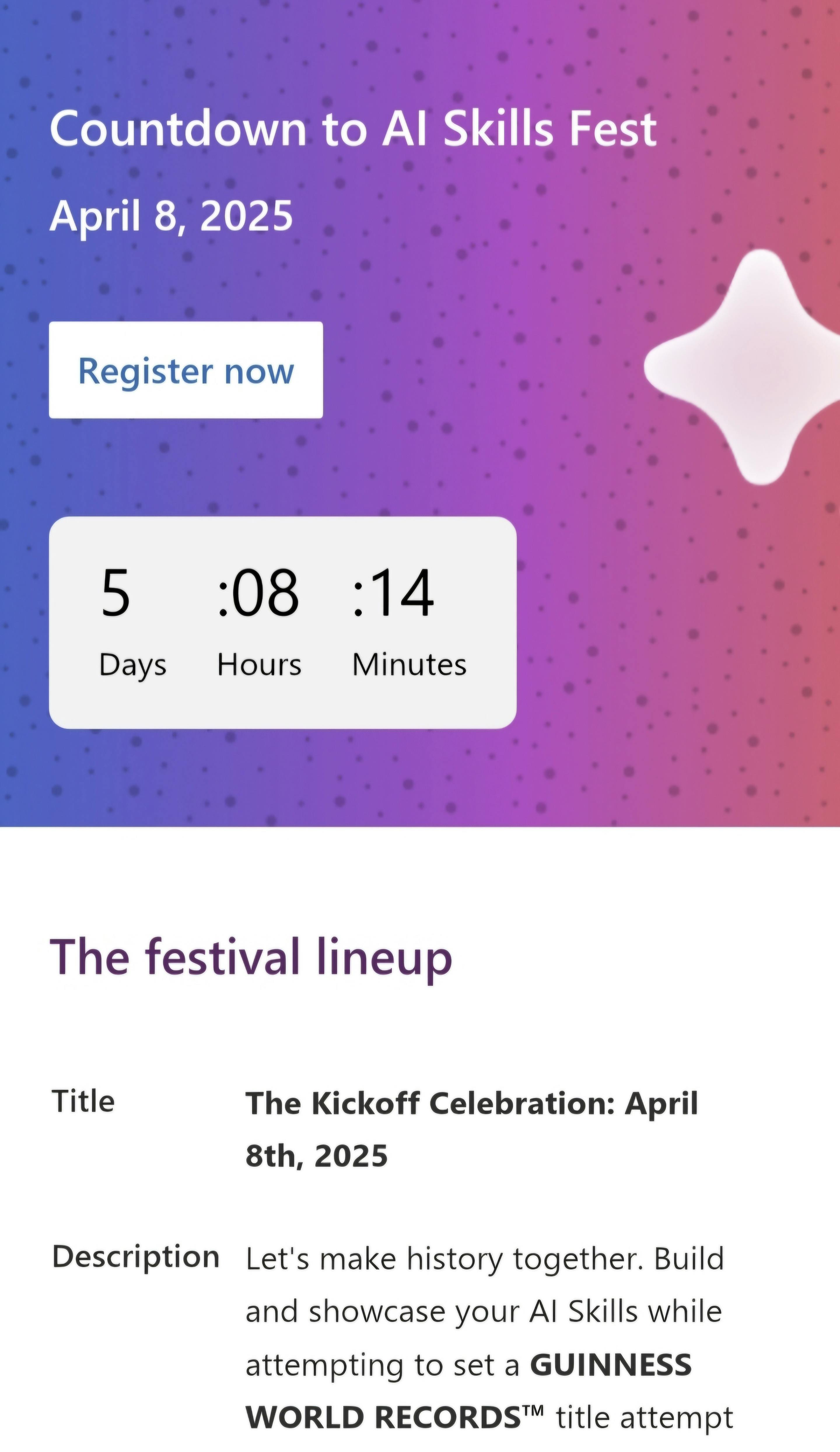The height and width of the screenshot is (1452, 840).
Task: Click the Hours label in countdown
Action: [259, 664]
